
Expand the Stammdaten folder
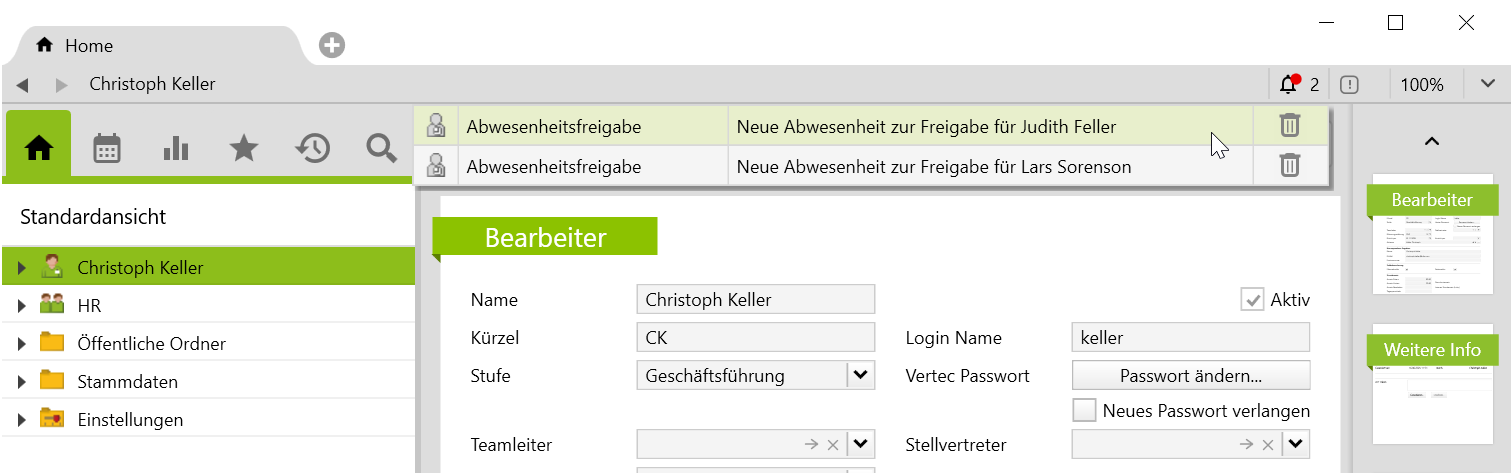point(22,382)
